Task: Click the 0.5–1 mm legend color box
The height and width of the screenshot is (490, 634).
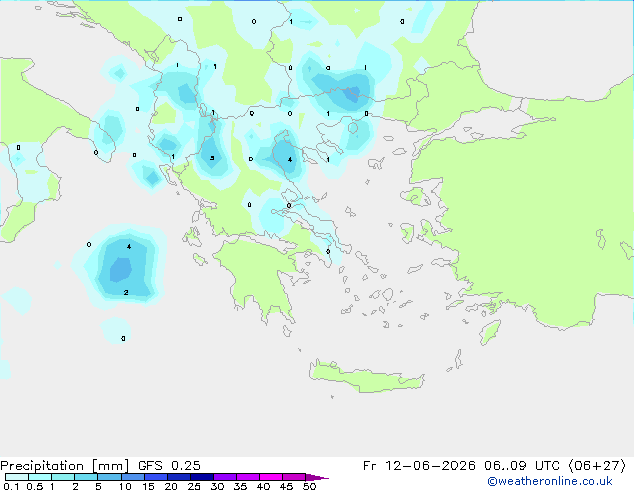Action: tap(40, 477)
